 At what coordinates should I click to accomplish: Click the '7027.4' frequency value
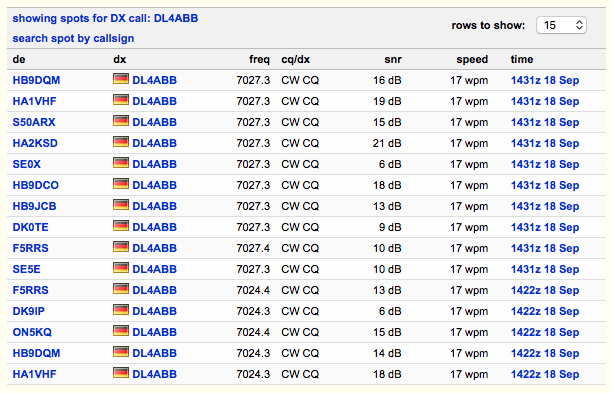(x=253, y=248)
